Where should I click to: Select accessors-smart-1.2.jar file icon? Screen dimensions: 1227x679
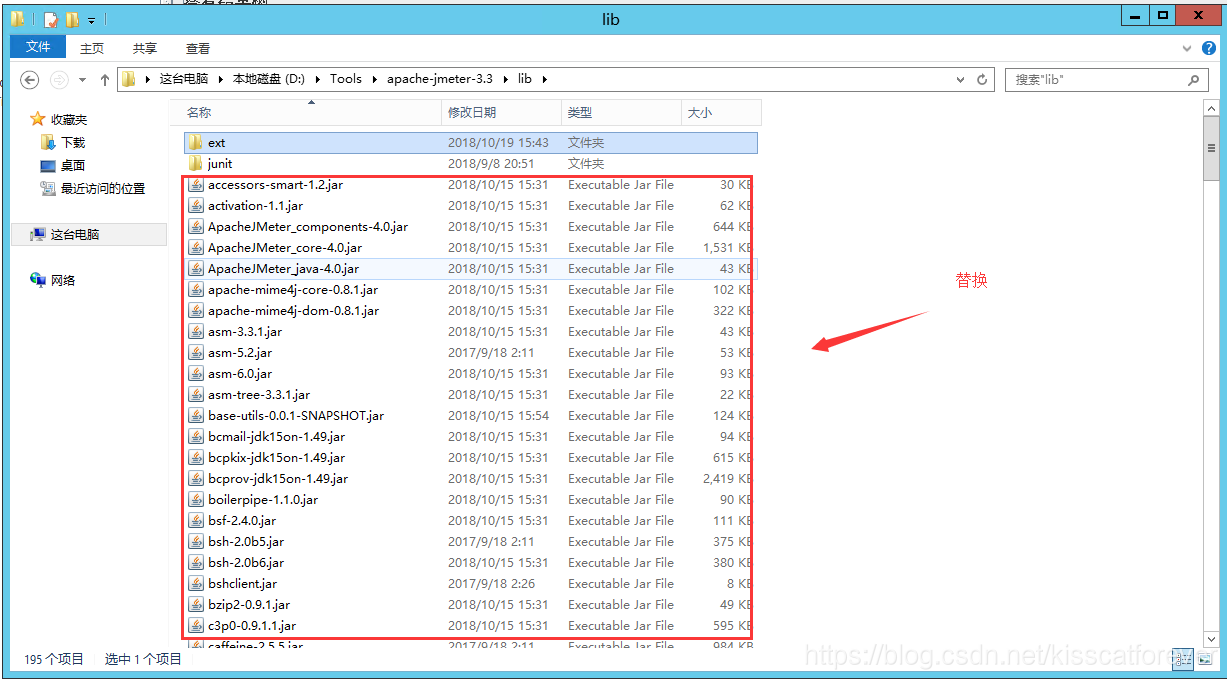tap(196, 184)
